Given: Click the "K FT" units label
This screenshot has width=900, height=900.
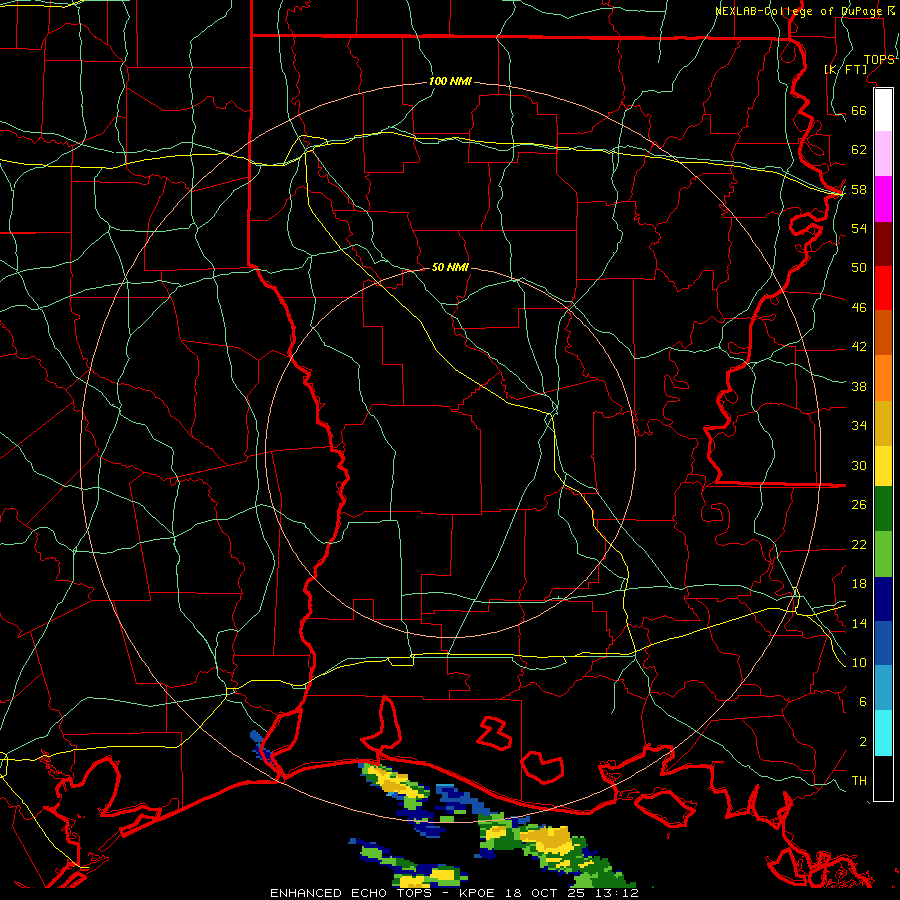Looking at the screenshot, I should [x=845, y=69].
